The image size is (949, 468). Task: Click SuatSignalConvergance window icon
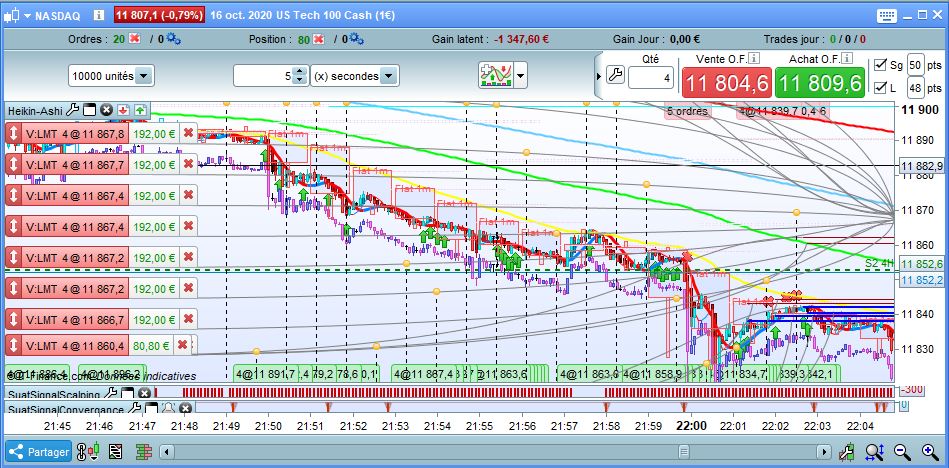(151, 407)
